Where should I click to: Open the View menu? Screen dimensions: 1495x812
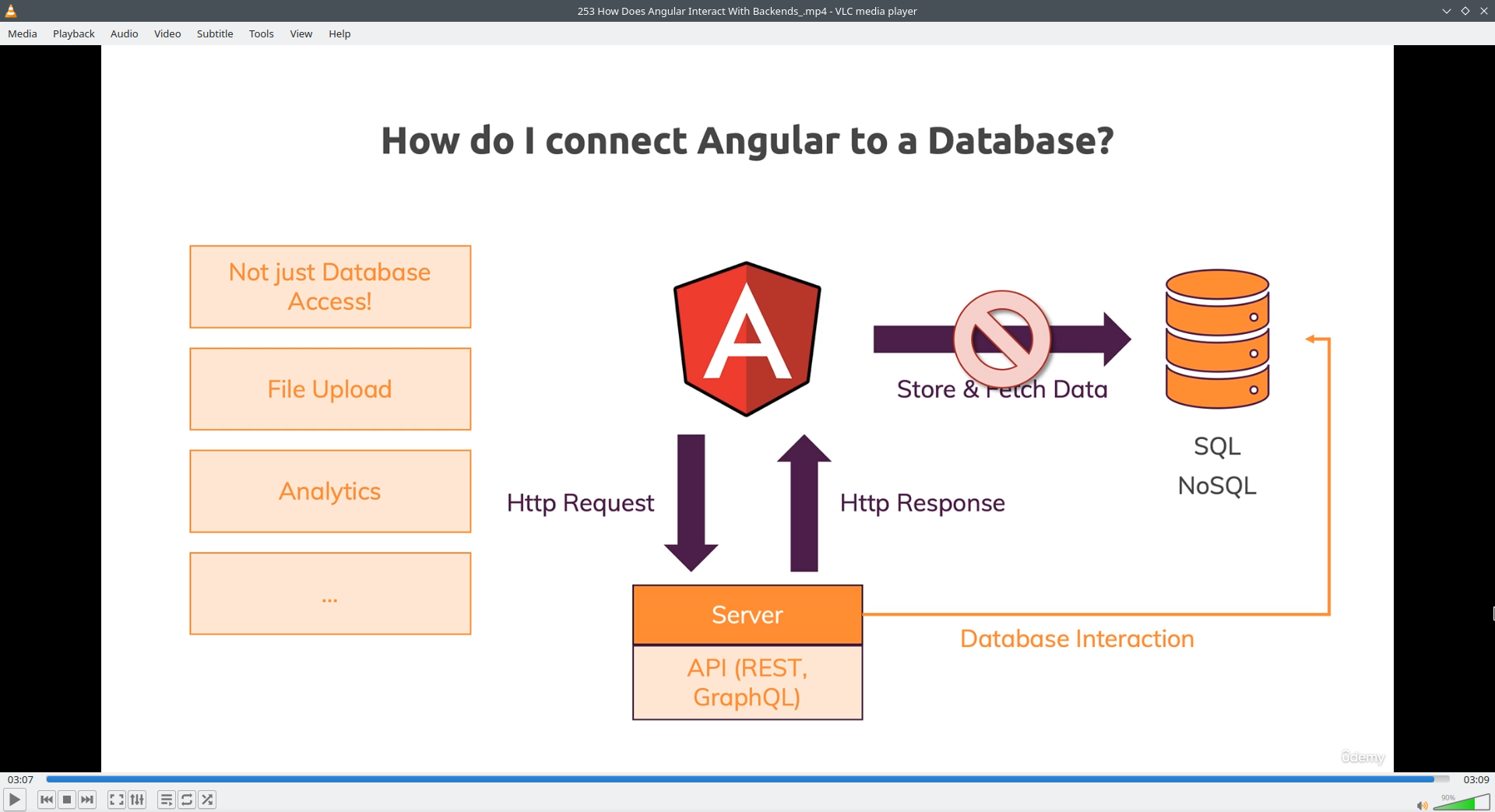pos(301,33)
